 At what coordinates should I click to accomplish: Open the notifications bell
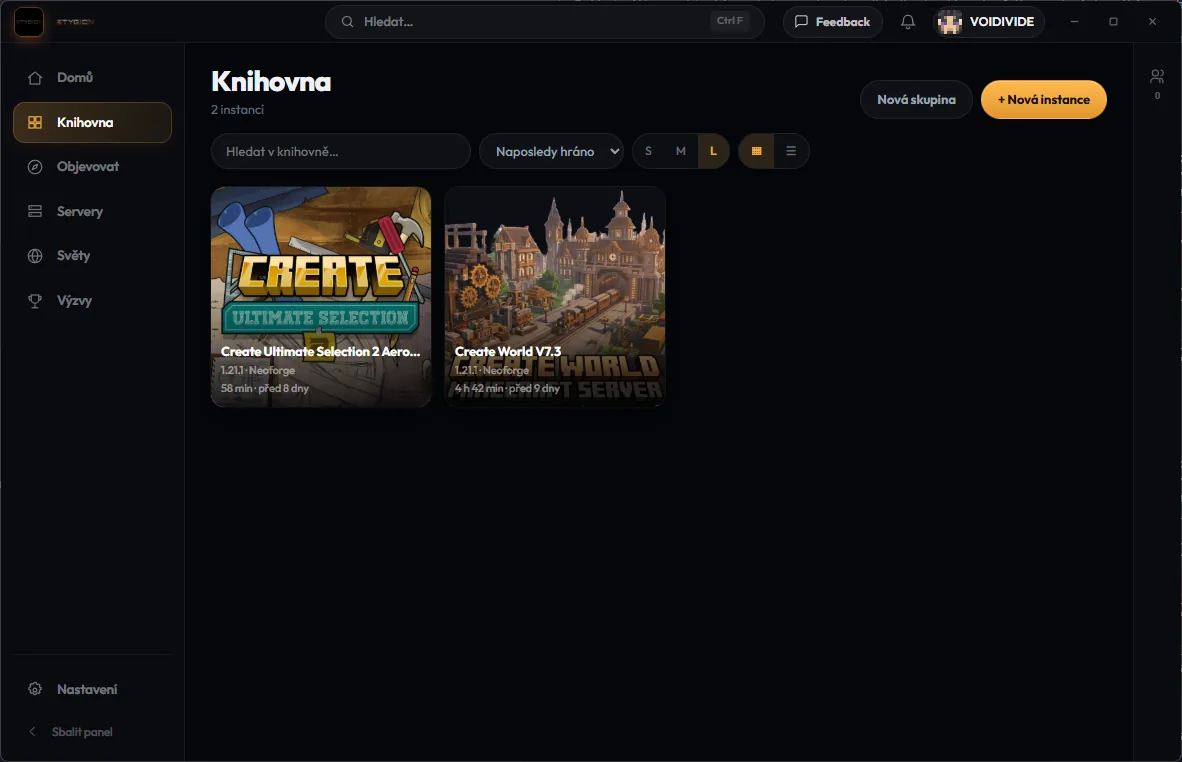908,22
